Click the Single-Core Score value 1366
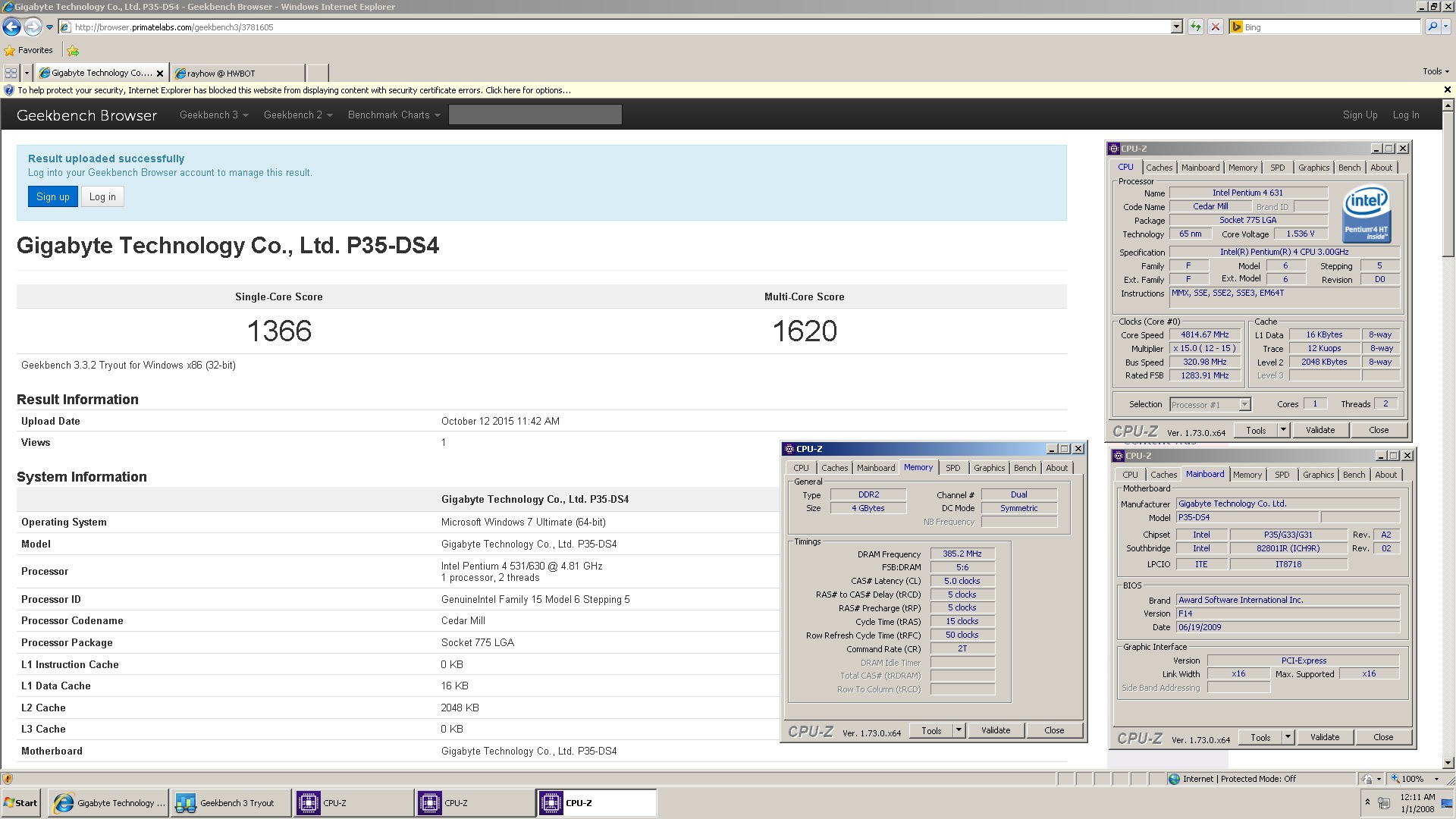Viewport: 1456px width, 819px height. (279, 331)
